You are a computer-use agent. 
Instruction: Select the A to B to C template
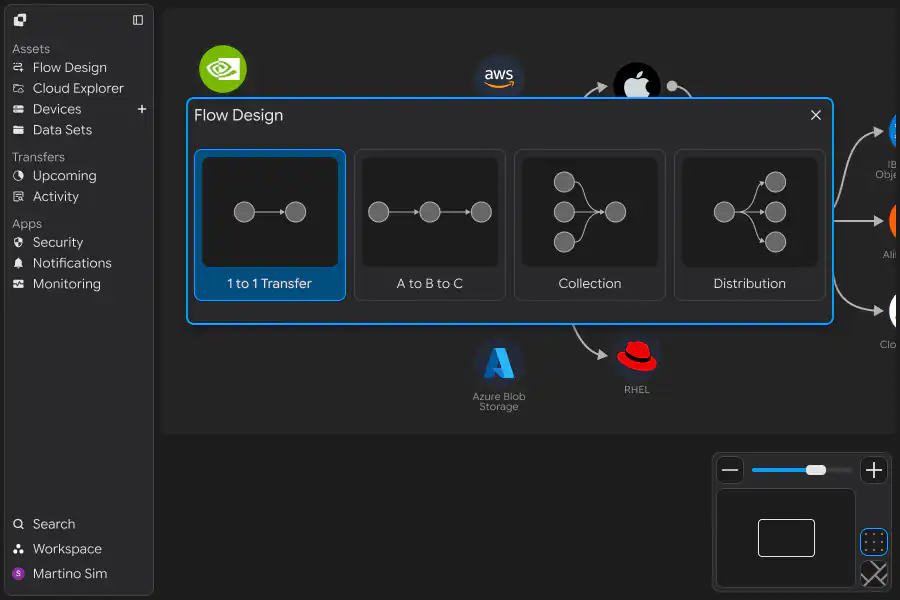tap(430, 224)
